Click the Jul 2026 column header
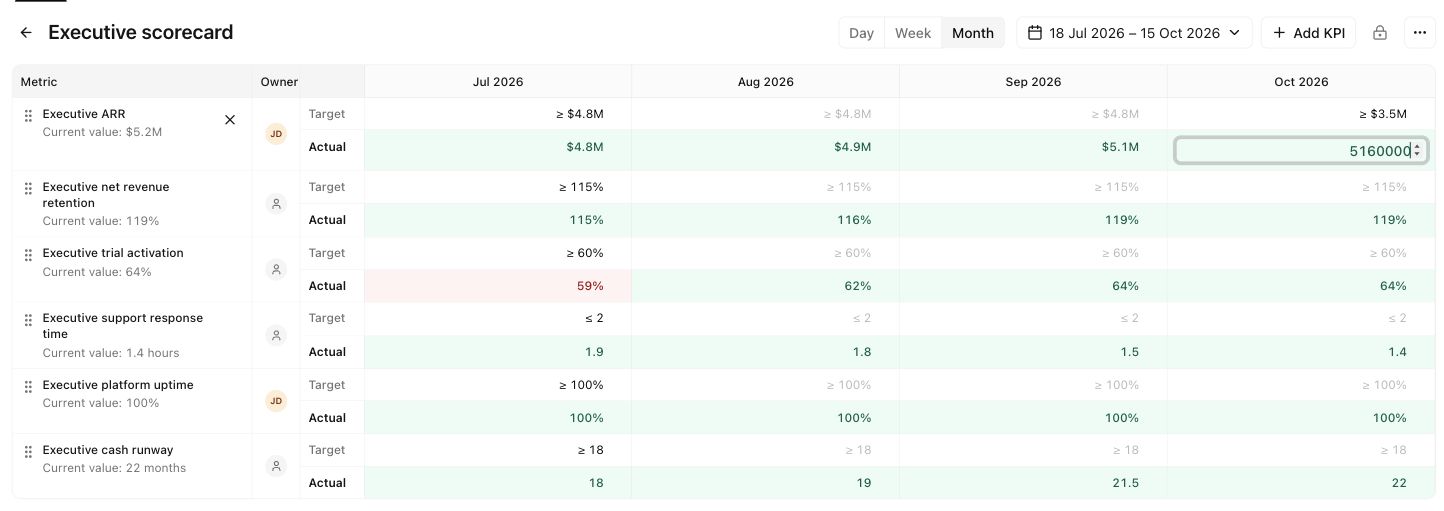1444x511 pixels. tap(498, 82)
